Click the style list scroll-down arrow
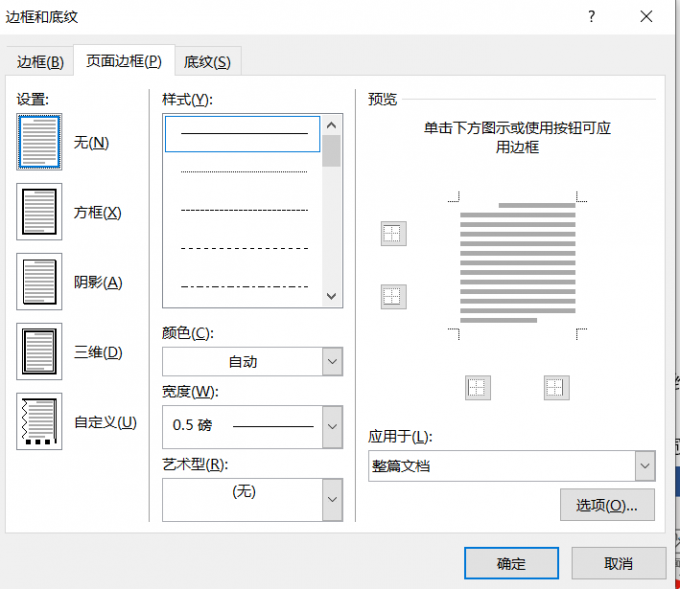This screenshot has height=589, width=680. (x=332, y=296)
